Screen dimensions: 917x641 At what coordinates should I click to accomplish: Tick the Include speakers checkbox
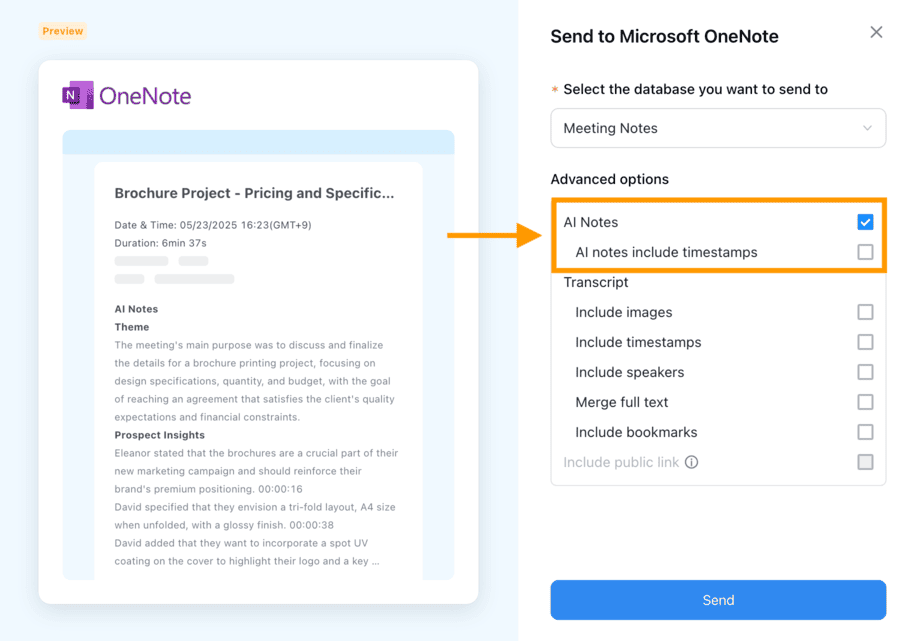pyautogui.click(x=865, y=372)
